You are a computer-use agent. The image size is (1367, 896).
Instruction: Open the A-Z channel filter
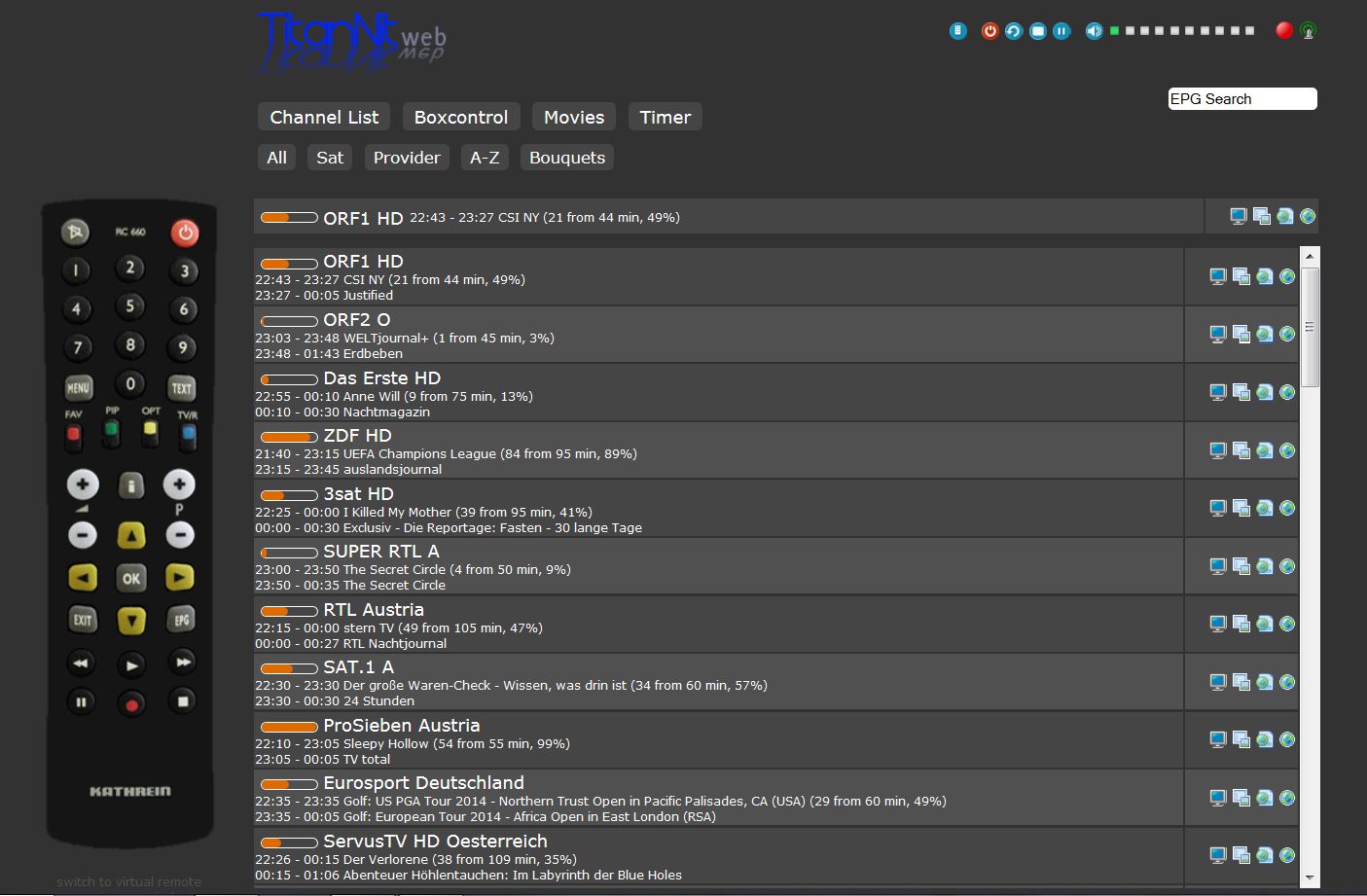(485, 158)
